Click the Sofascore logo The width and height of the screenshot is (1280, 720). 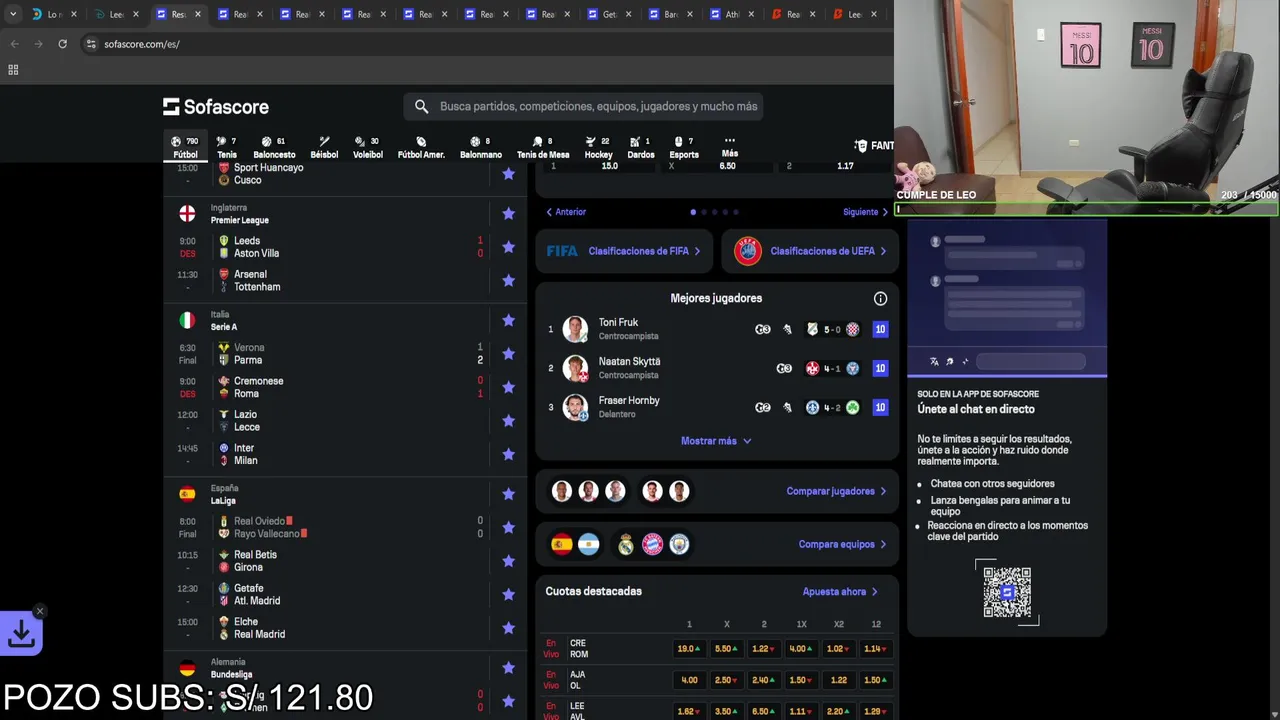tap(216, 107)
